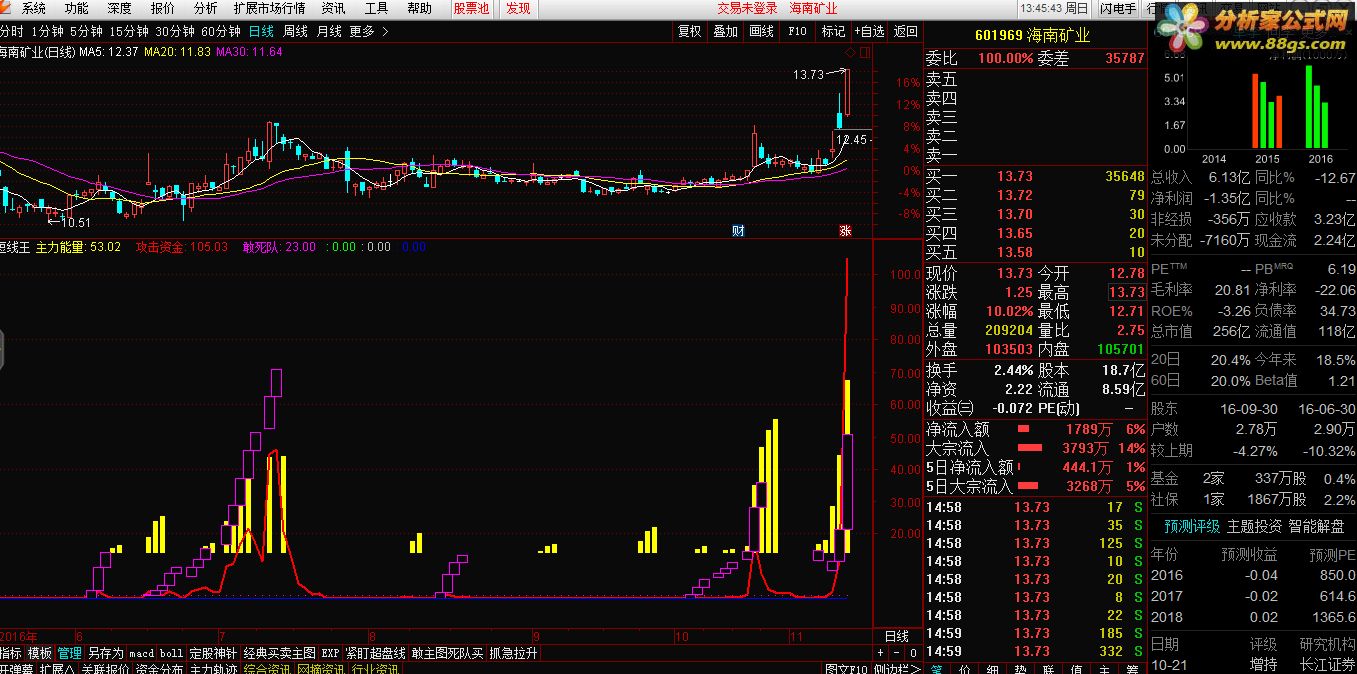This screenshot has width=1357, height=674.
Task: Click the 日线 label at the time axis end
Action: point(897,636)
